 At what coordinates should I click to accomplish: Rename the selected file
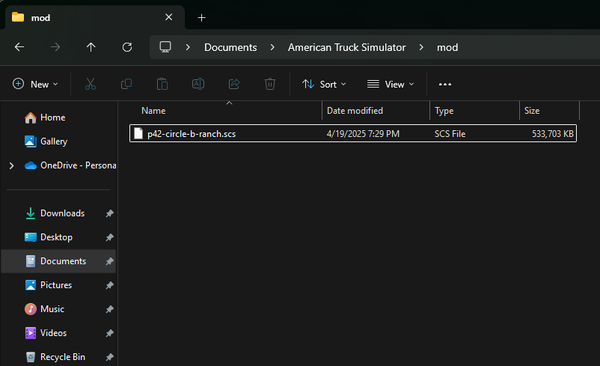click(198, 84)
